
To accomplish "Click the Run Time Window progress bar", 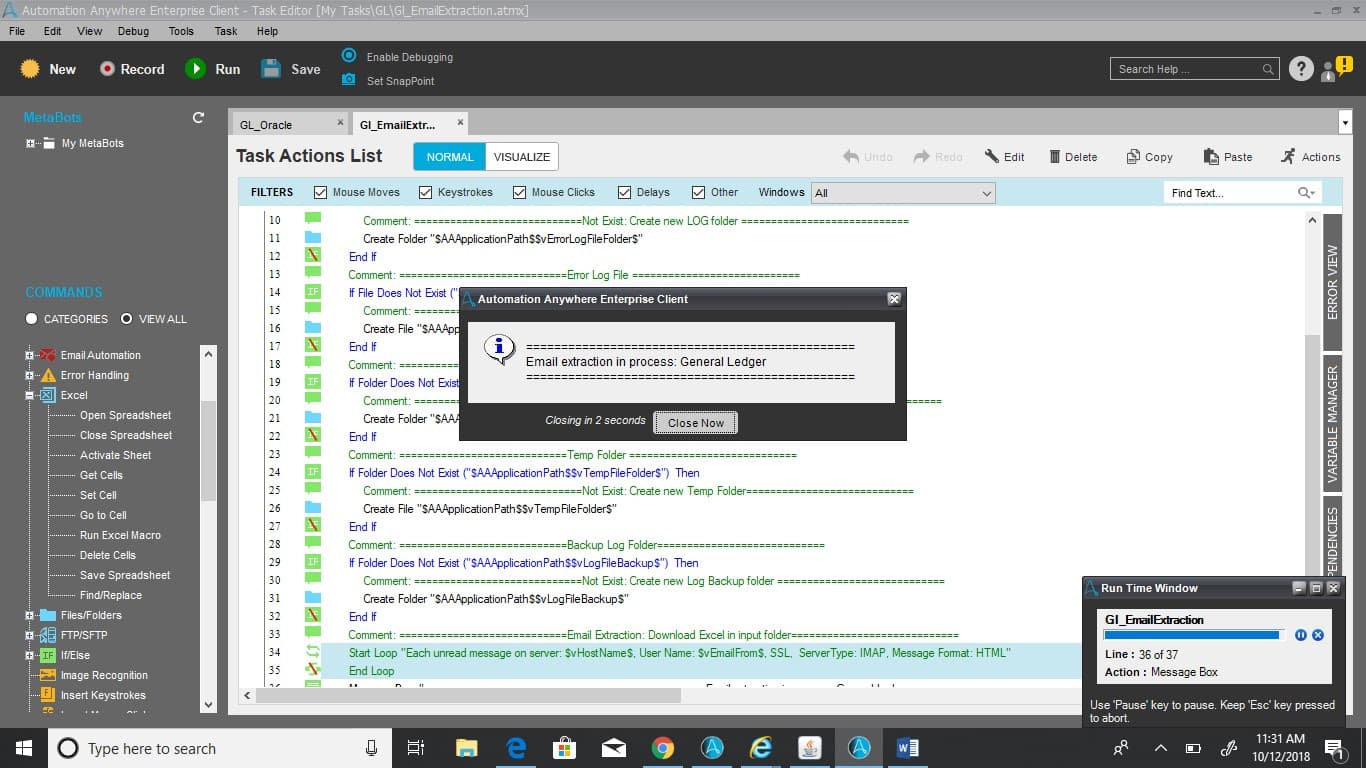I will coord(1192,635).
